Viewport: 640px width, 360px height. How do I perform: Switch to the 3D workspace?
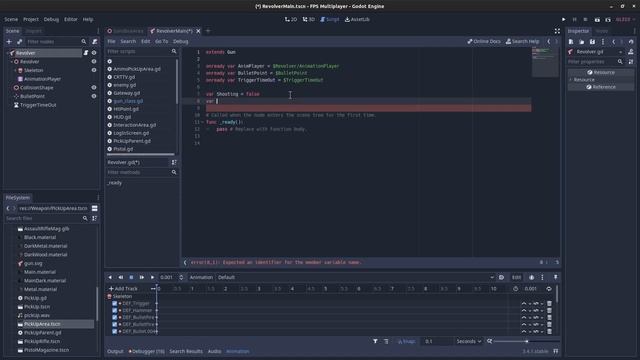pos(309,19)
